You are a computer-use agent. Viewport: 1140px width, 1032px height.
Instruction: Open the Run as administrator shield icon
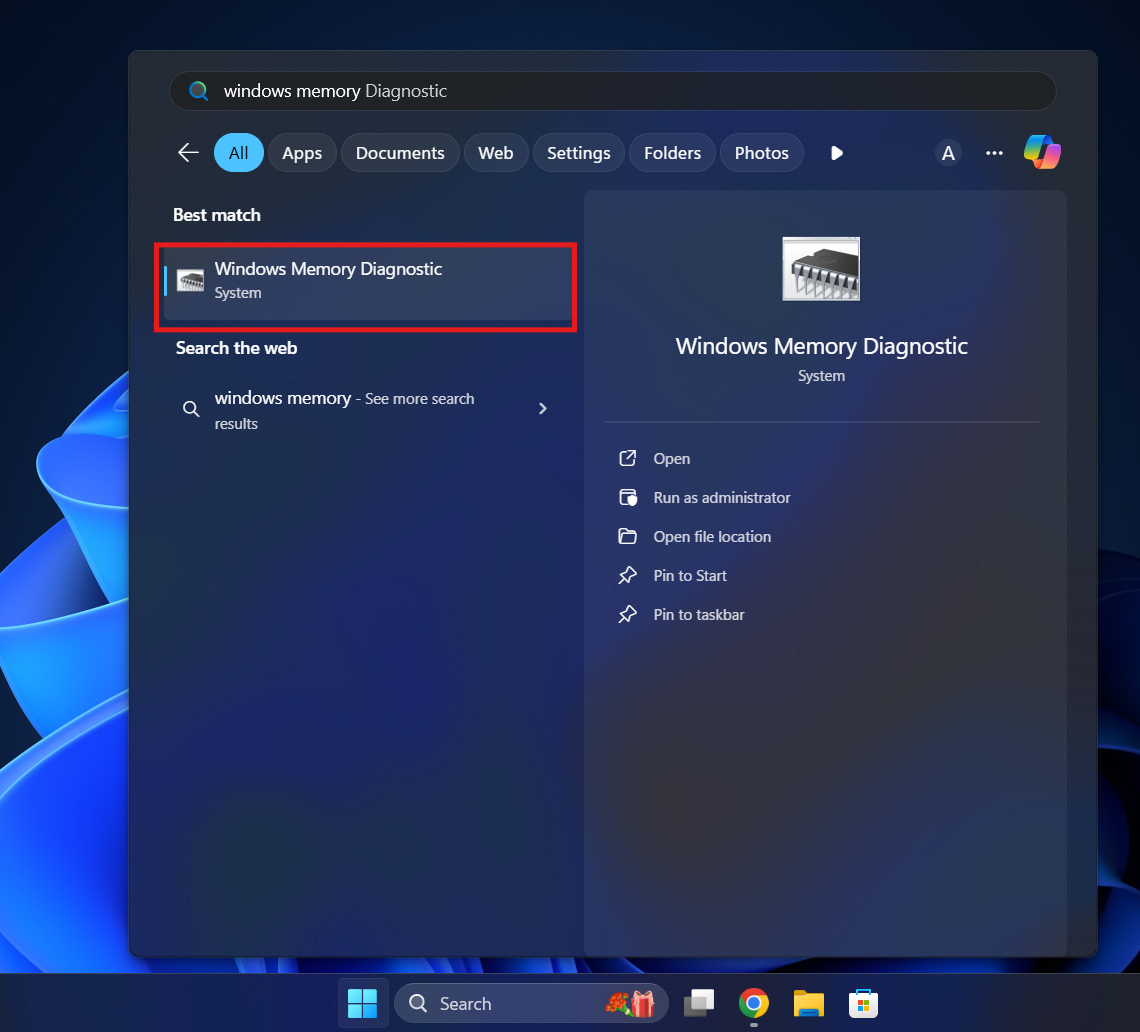[627, 497]
